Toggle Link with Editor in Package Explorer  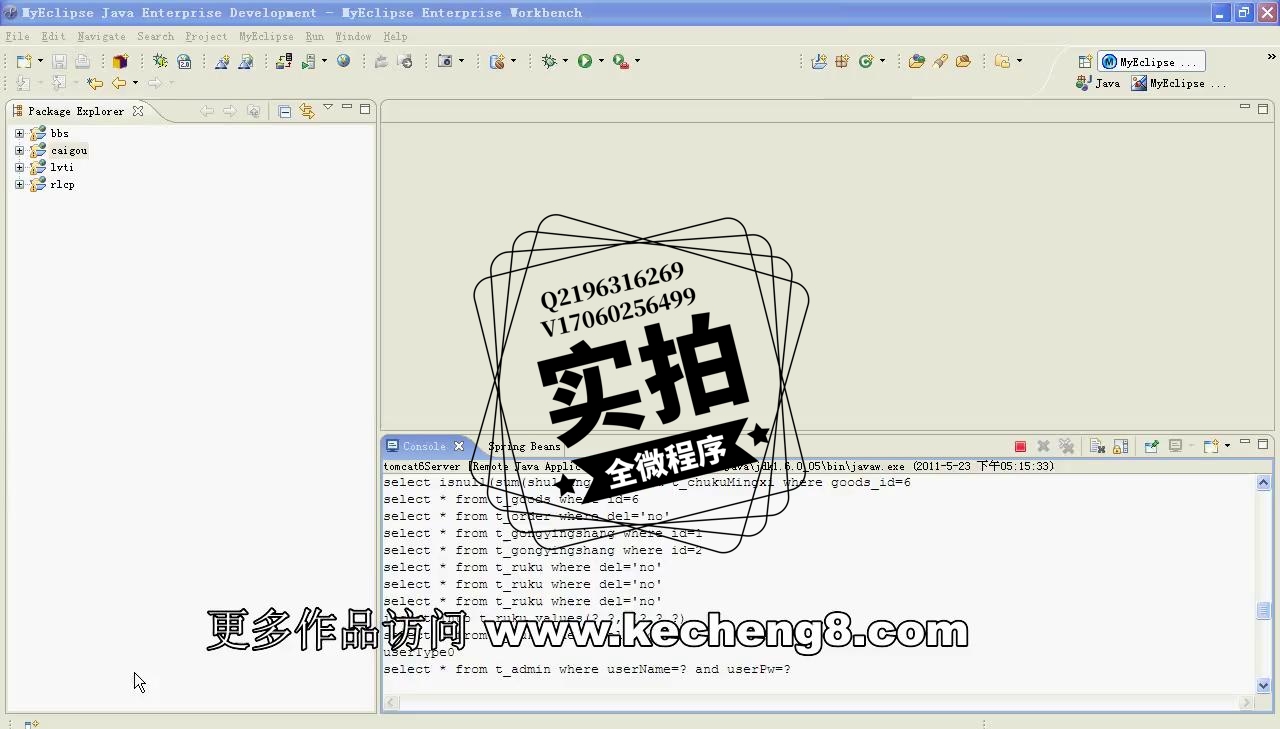(x=307, y=111)
